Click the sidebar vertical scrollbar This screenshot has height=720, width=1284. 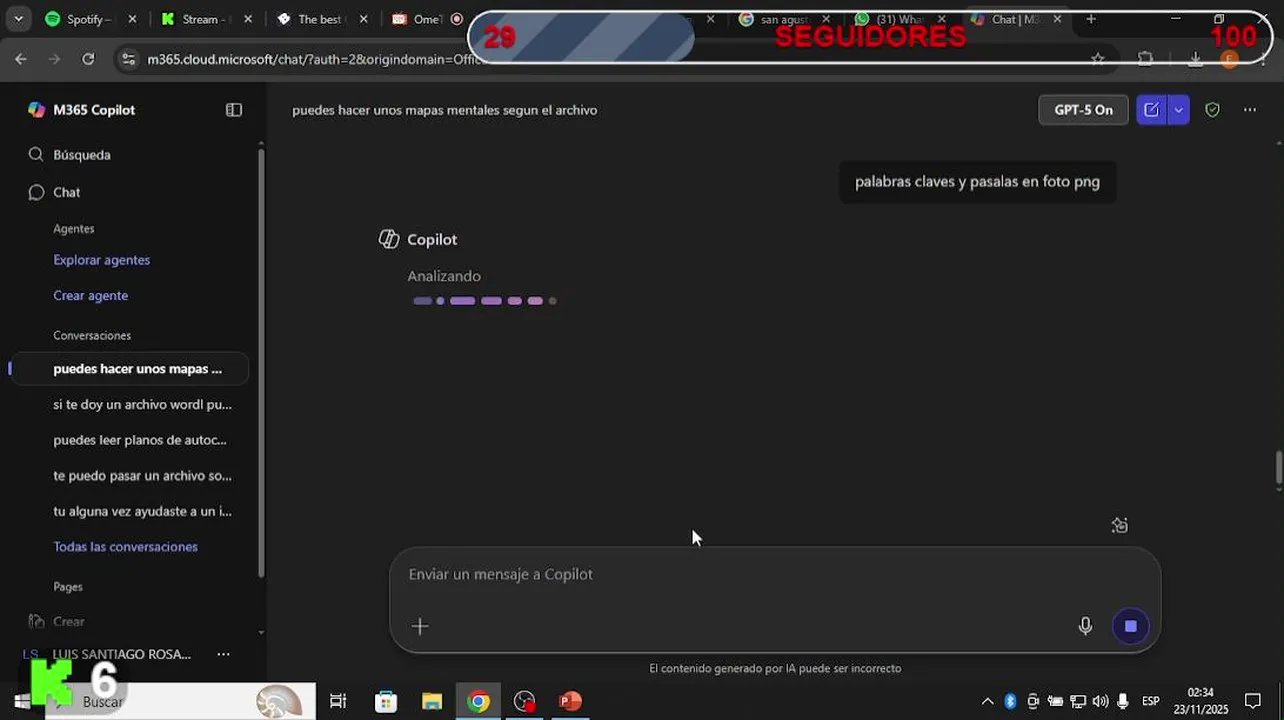pyautogui.click(x=262, y=362)
